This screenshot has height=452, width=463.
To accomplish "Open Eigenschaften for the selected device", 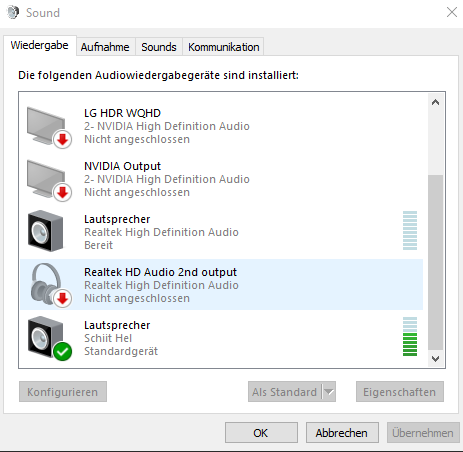I will click(x=400, y=392).
